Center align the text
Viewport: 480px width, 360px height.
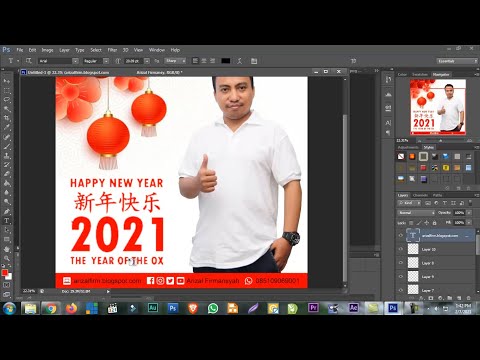(x=204, y=61)
